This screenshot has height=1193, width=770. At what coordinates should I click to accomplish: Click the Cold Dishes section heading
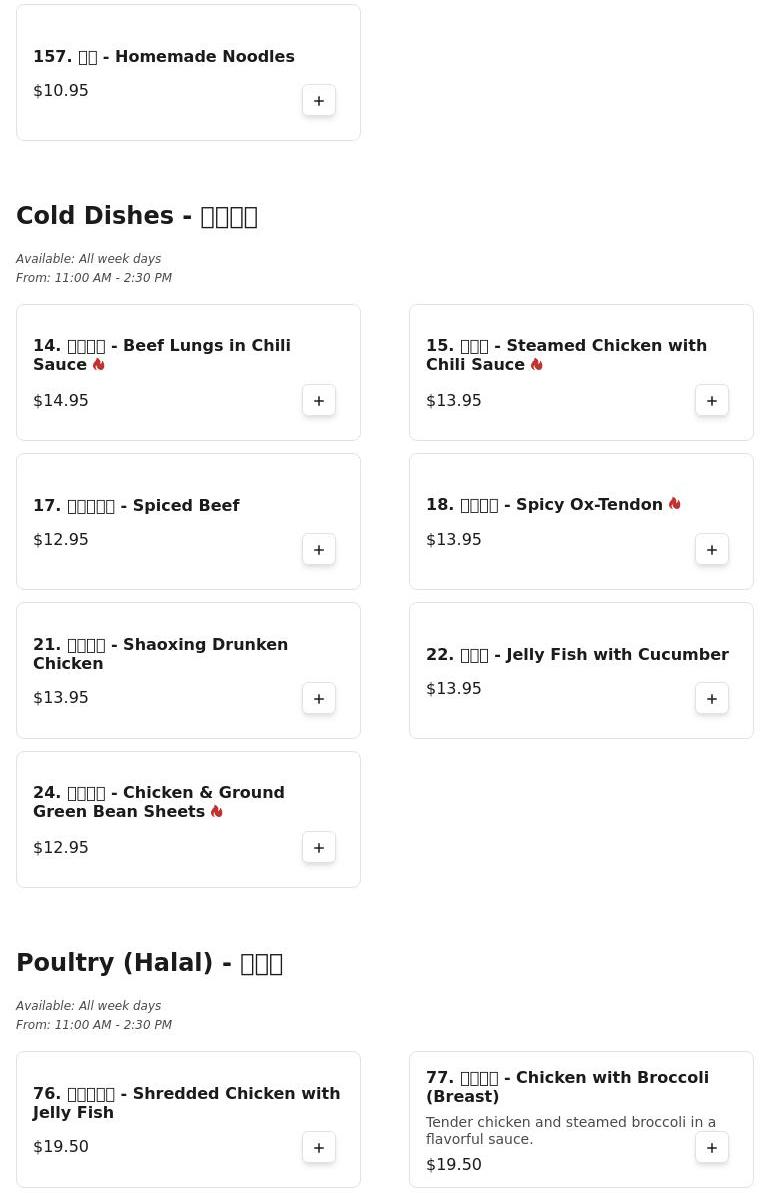[137, 216]
